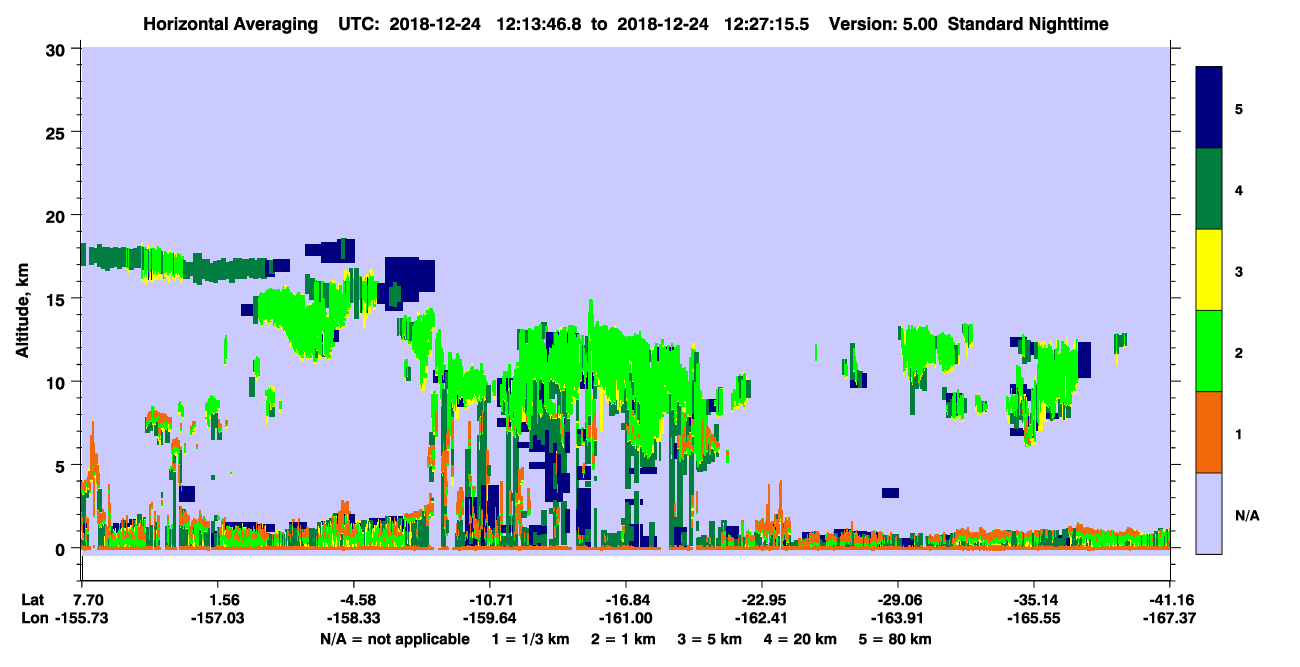Click the altitude tick label 20
Screen dimensions: 1300x667
coord(58,215)
